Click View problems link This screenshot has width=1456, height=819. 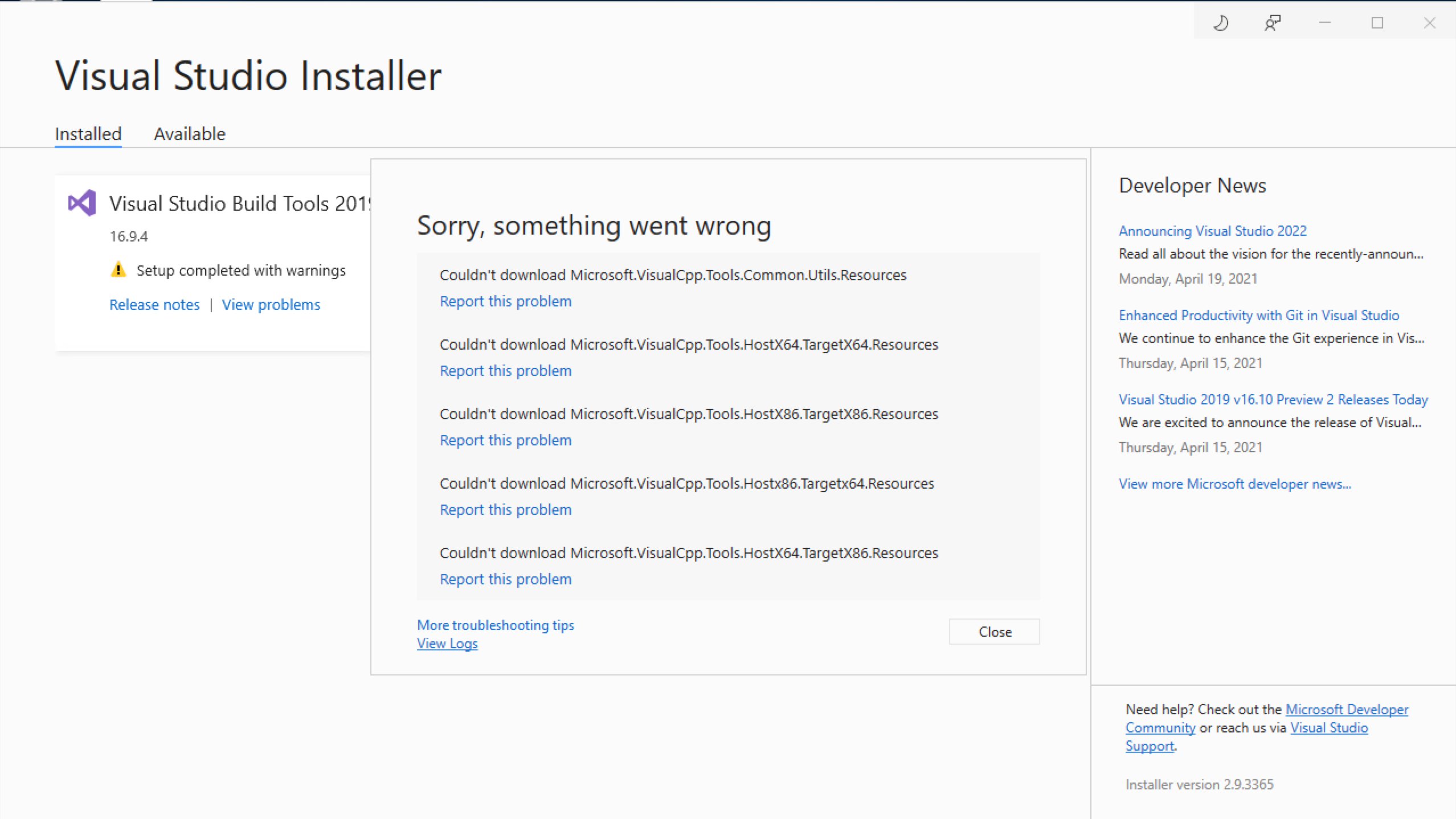point(271,305)
